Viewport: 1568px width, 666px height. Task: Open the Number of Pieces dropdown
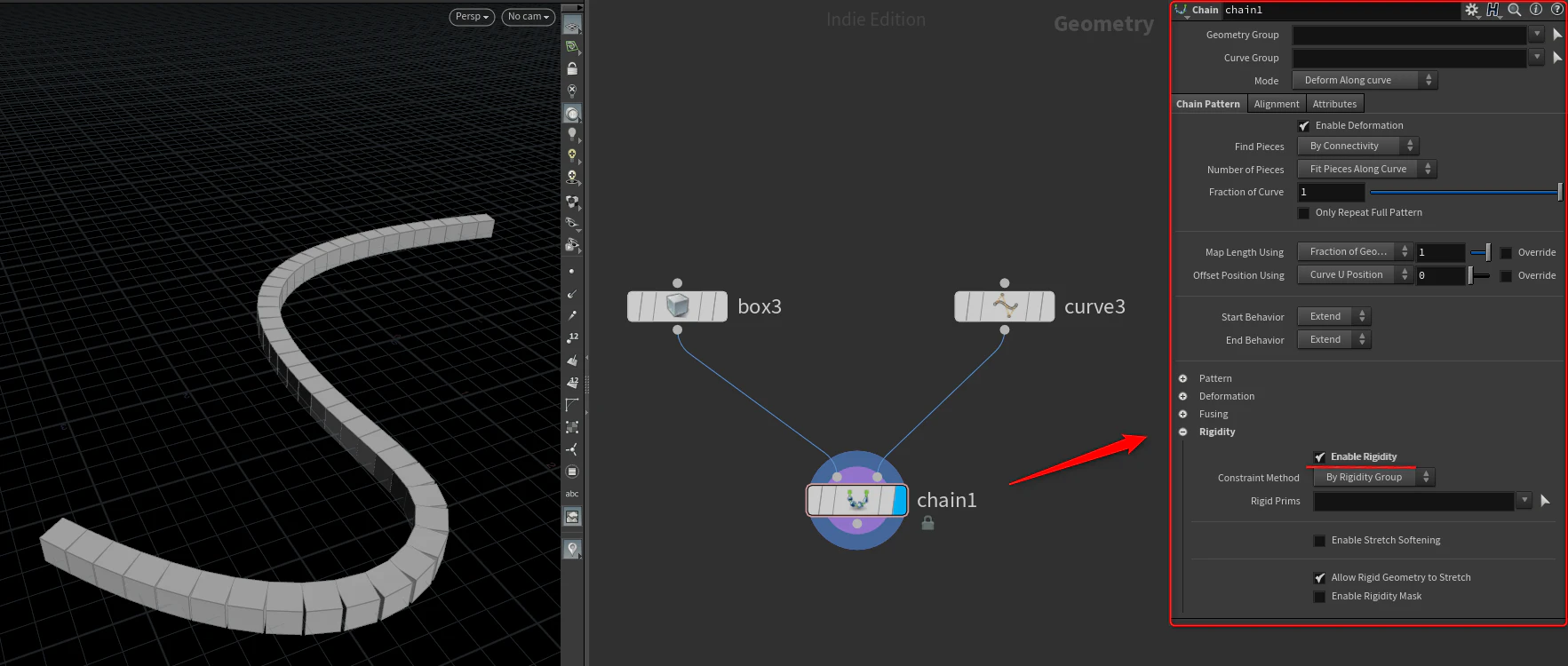1366,169
